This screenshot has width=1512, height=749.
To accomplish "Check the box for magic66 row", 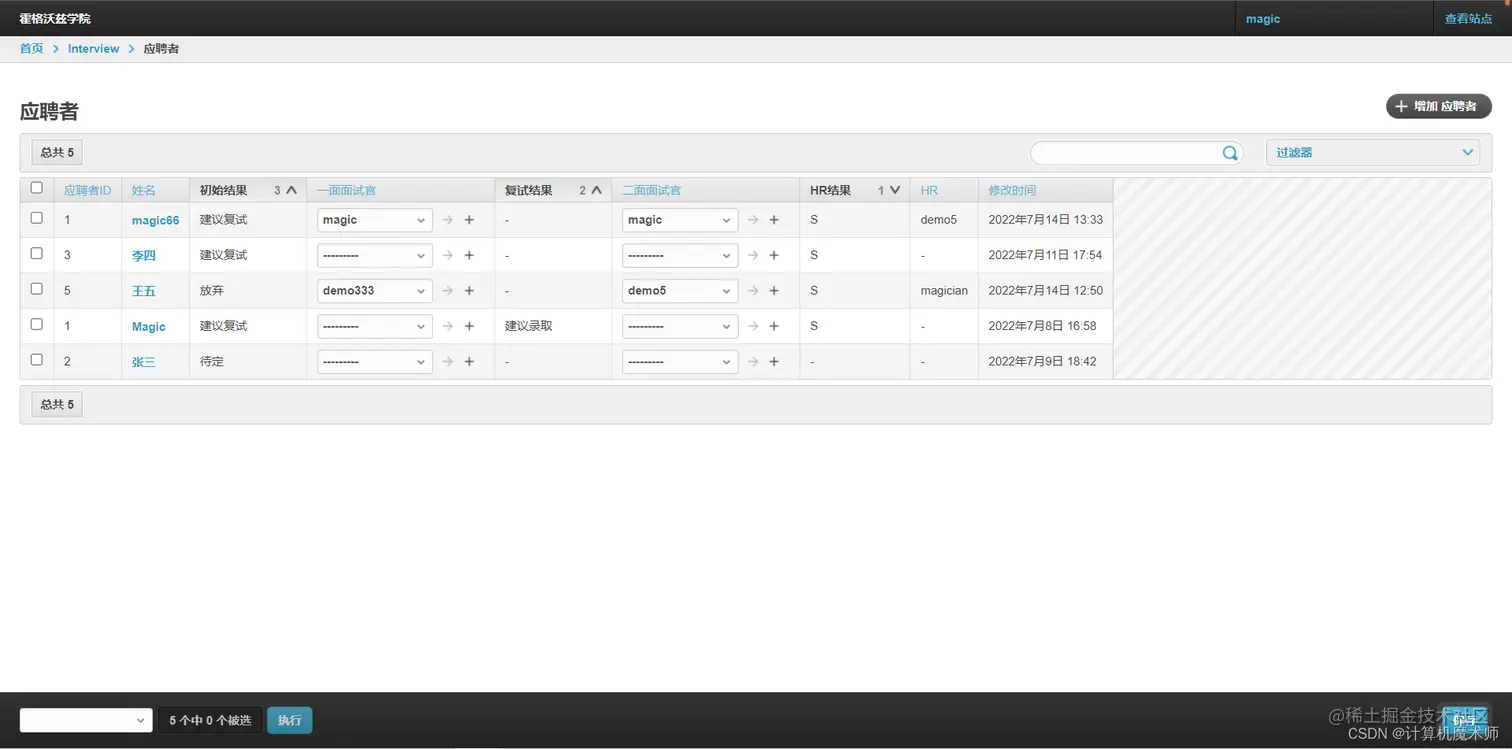I will tap(37, 218).
